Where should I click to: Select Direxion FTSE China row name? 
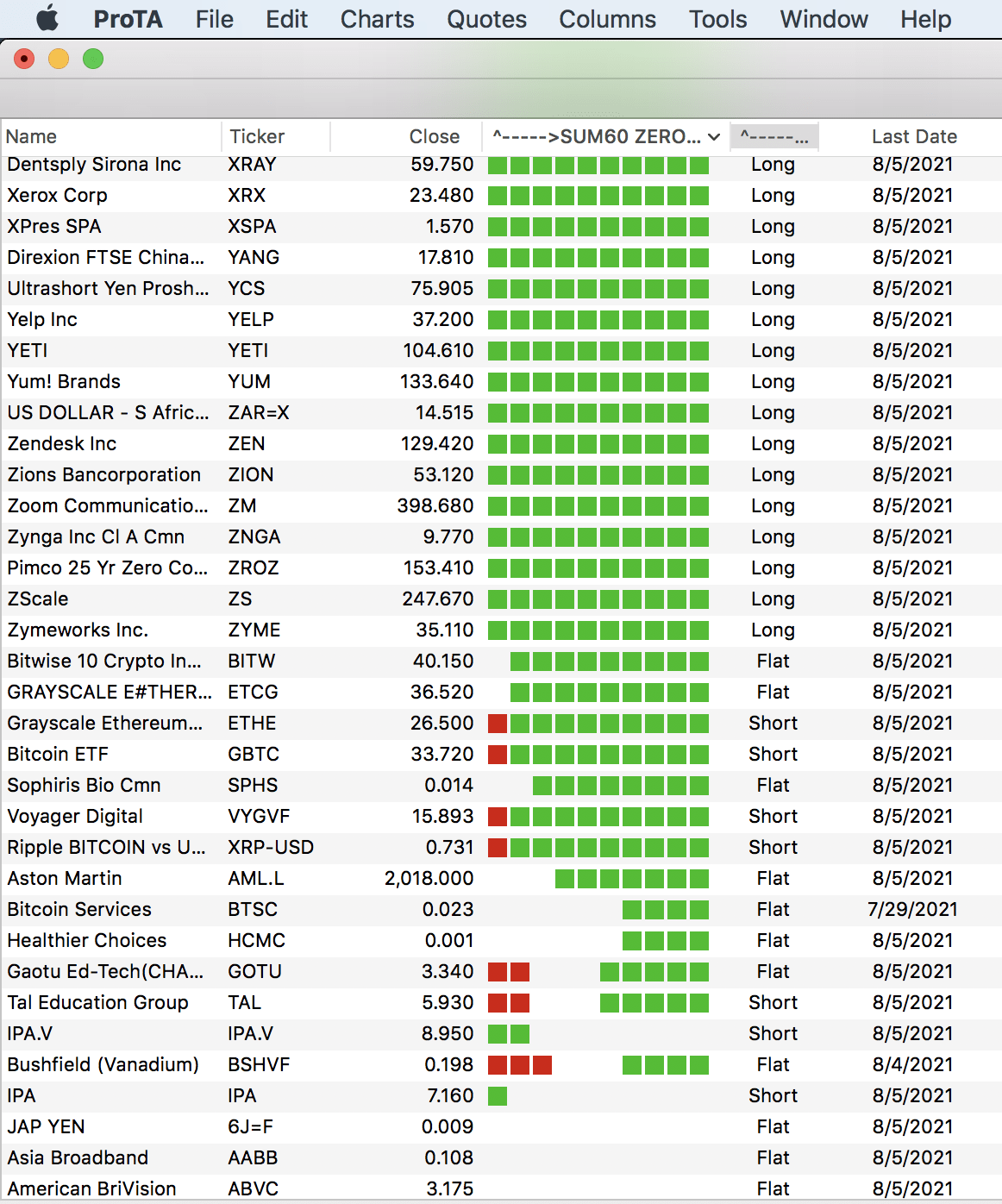click(x=105, y=257)
